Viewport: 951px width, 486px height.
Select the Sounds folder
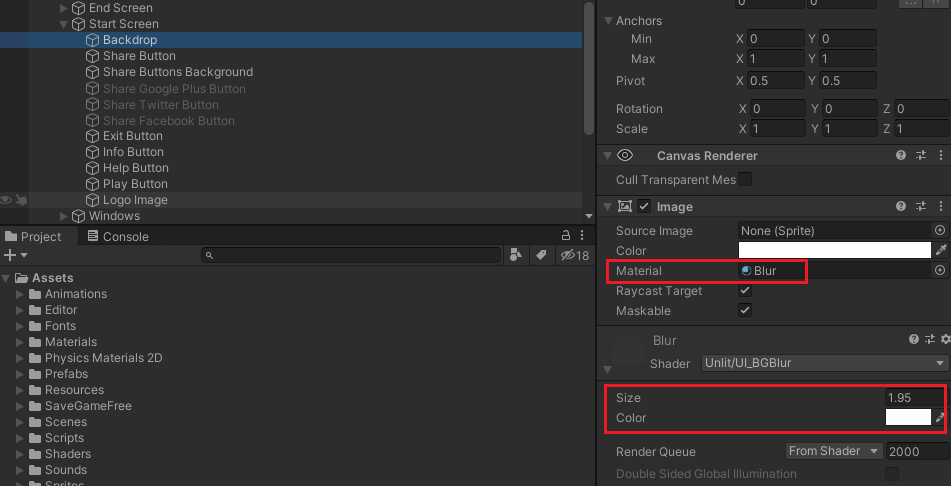tap(66, 470)
